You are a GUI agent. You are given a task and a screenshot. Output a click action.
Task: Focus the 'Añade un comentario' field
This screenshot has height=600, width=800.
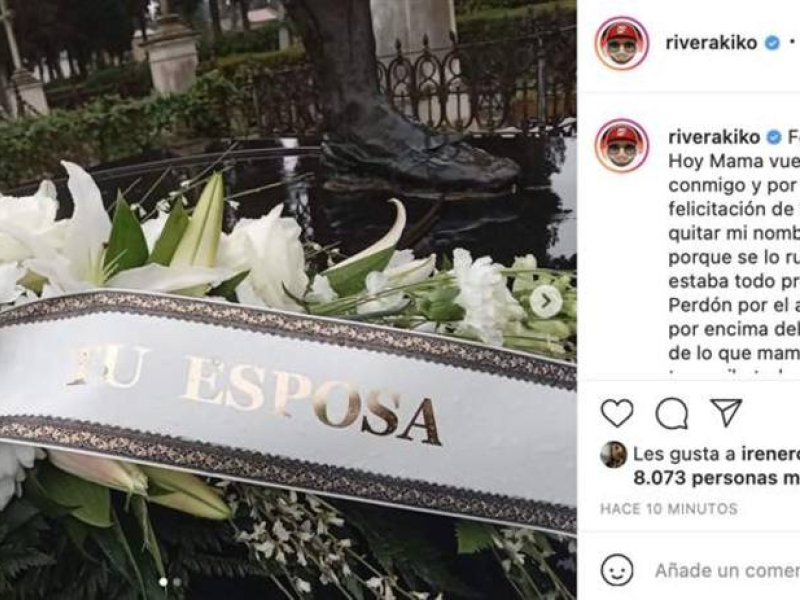(727, 570)
